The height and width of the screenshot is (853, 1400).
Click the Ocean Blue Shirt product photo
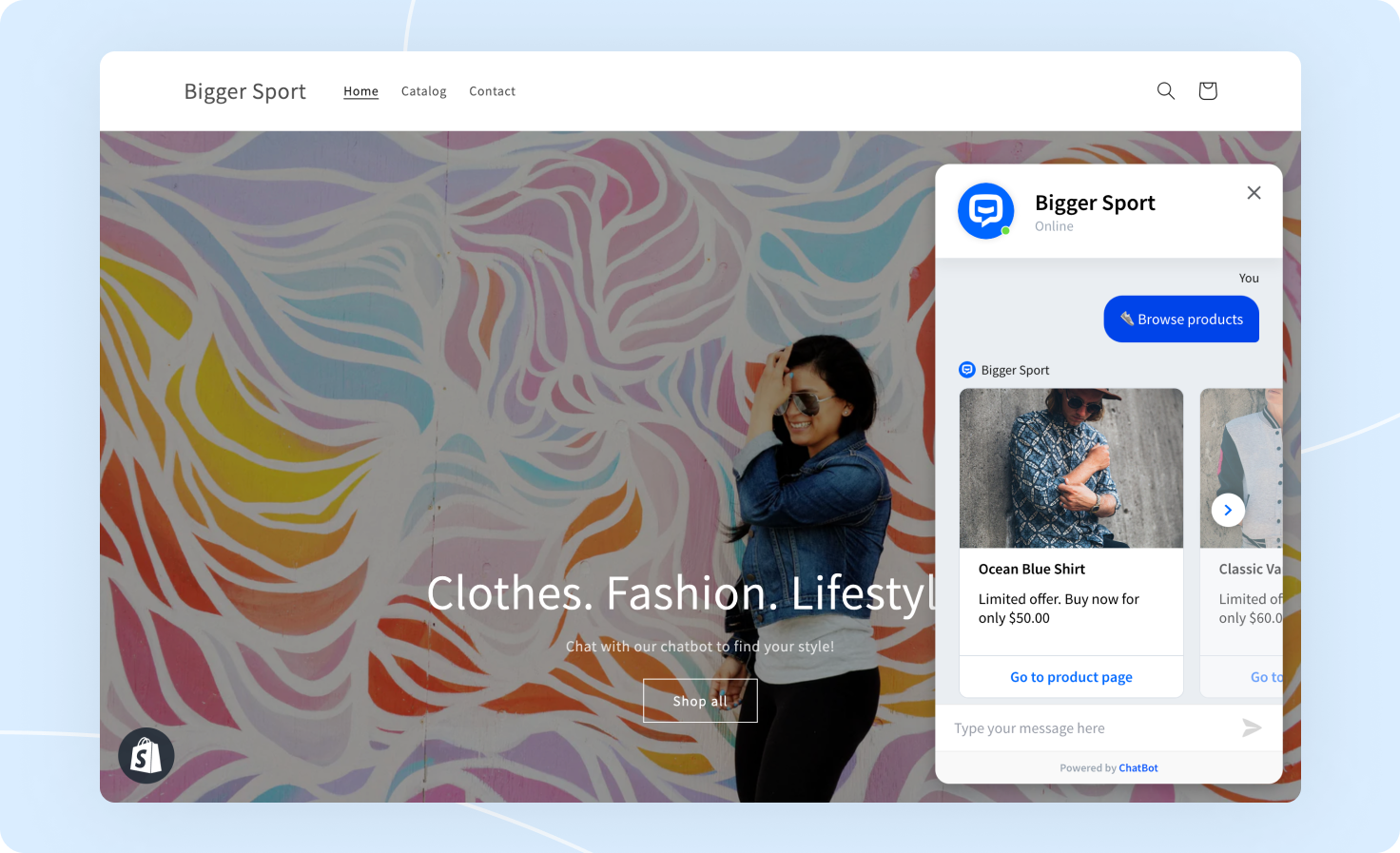[x=1071, y=468]
